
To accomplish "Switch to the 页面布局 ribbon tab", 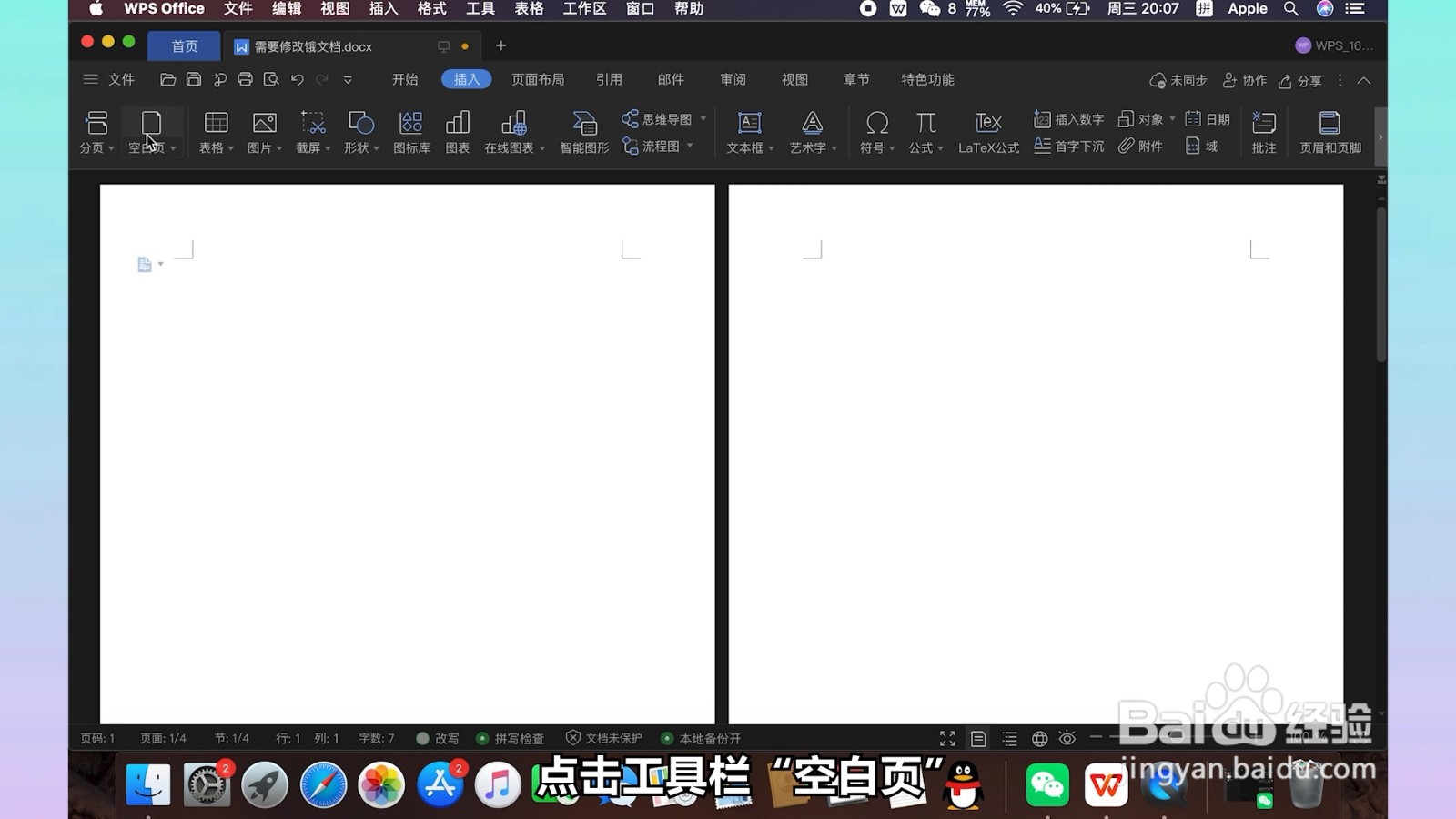I will (538, 79).
